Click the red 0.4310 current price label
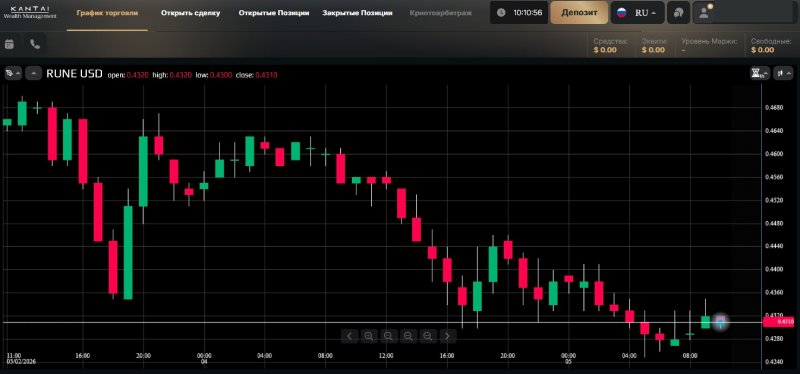Image resolution: width=800 pixels, height=374 pixels. [779, 322]
